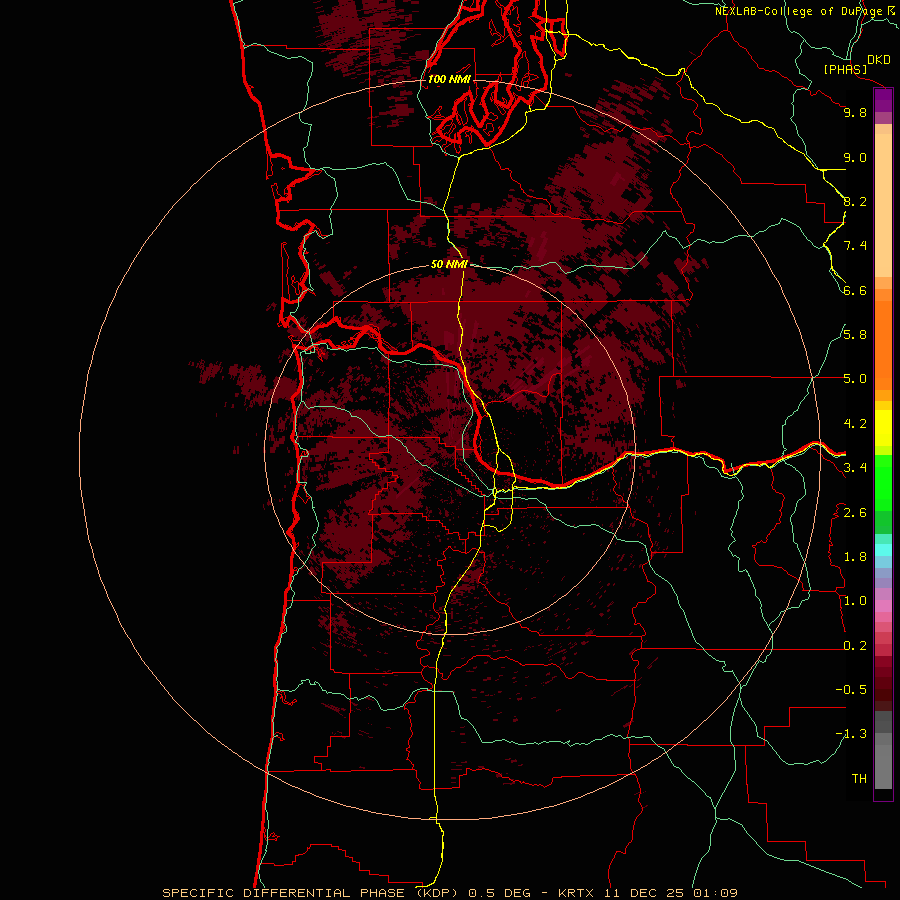Click the 8.2 value on color scale
The image size is (900, 900).
click(855, 201)
